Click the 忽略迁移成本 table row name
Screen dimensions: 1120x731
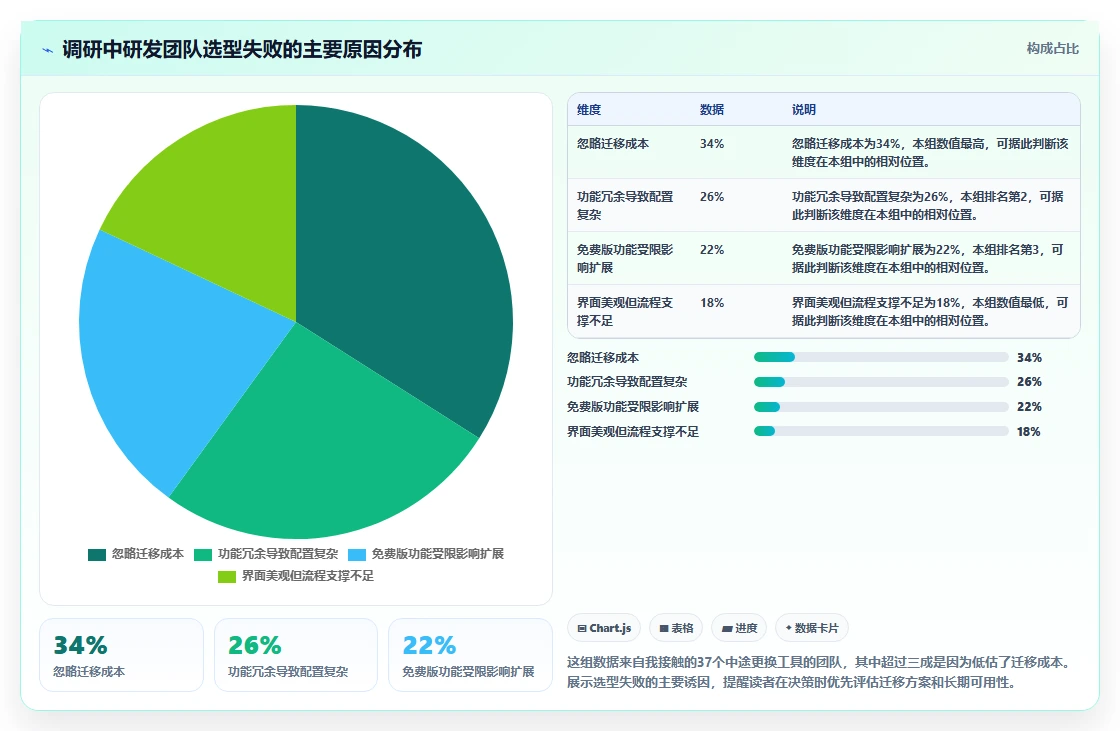(613, 144)
